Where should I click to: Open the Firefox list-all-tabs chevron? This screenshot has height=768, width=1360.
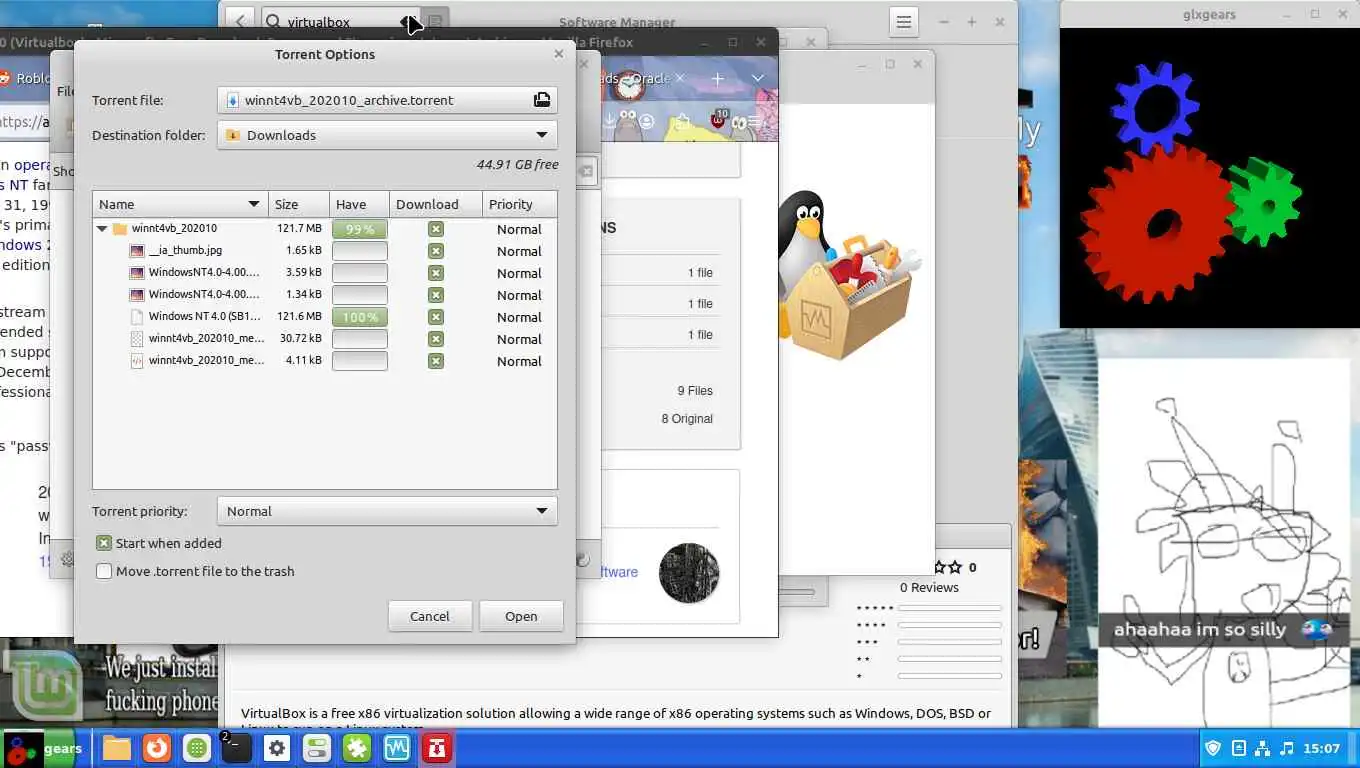757,78
